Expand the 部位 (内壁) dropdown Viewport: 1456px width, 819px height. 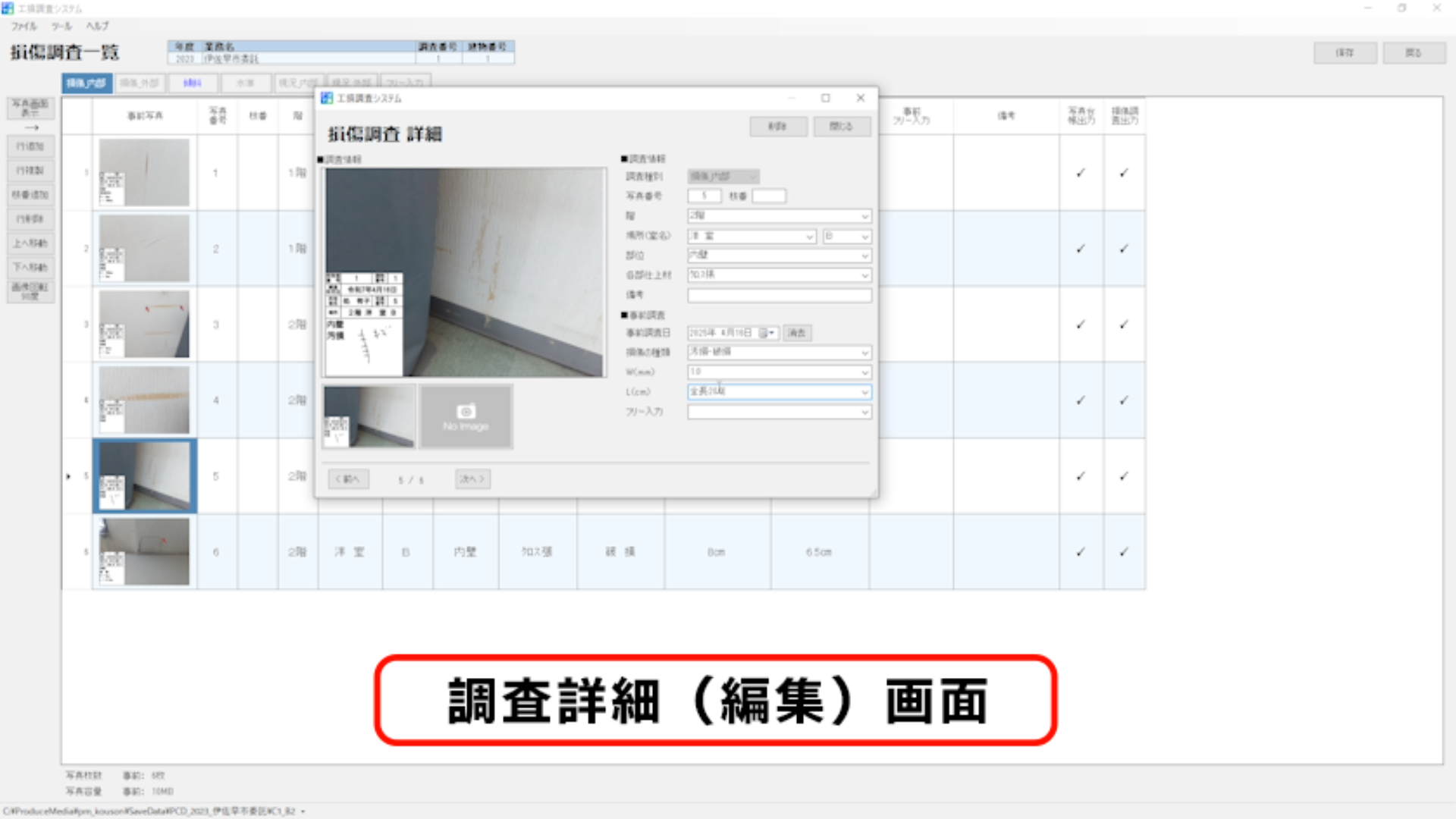pos(864,256)
